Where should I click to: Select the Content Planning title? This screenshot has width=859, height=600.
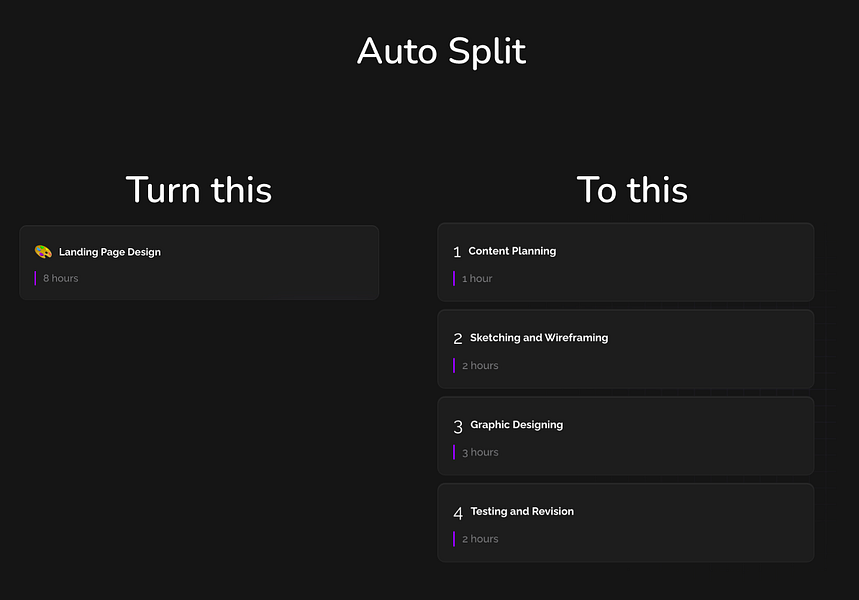512,251
